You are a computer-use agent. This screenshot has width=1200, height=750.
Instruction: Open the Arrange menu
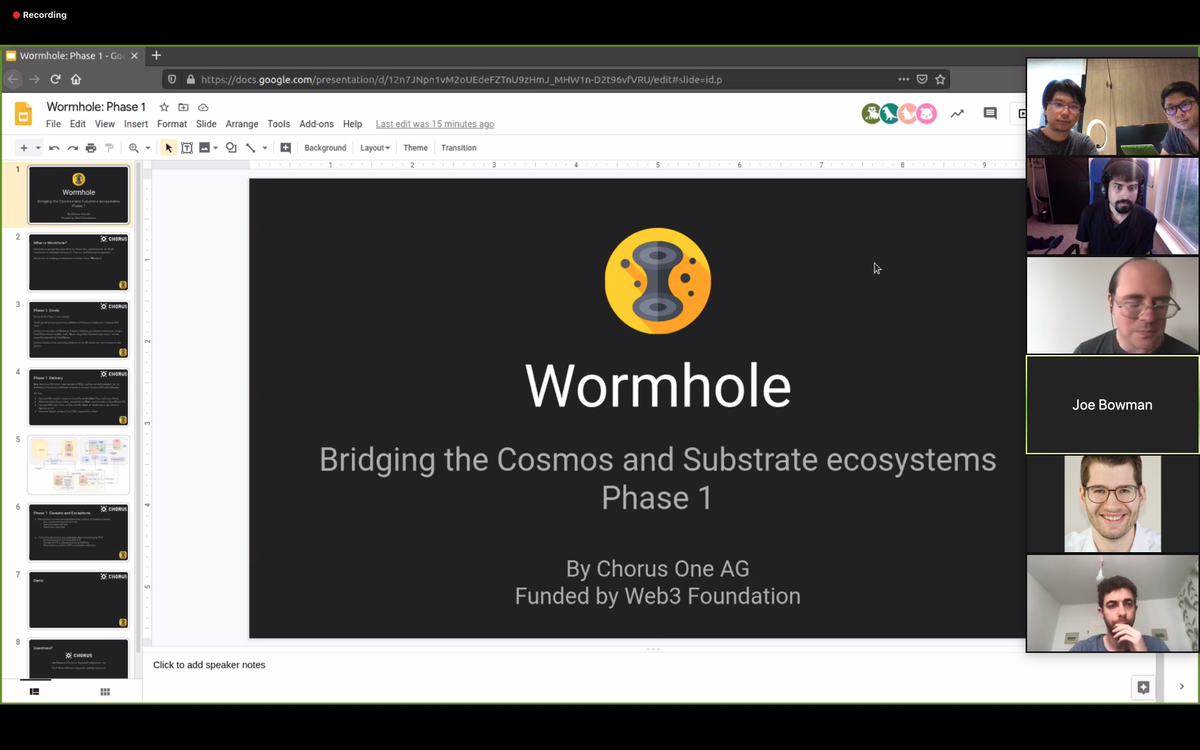[x=242, y=124]
